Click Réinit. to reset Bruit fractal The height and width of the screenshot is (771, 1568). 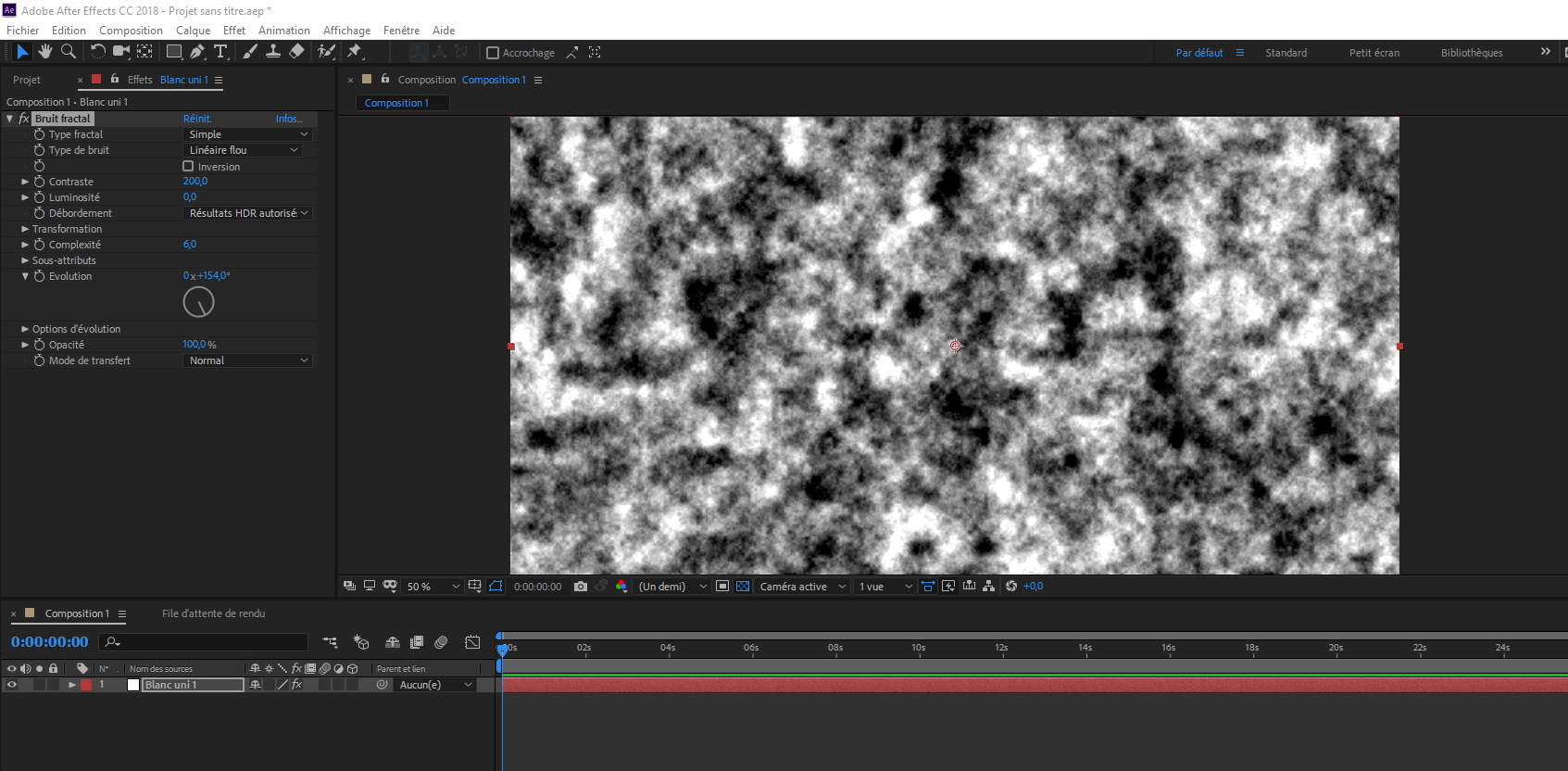[197, 119]
